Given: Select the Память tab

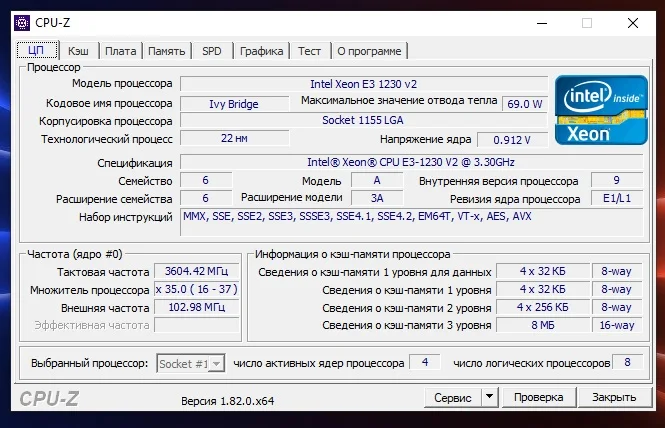Looking at the screenshot, I should pyautogui.click(x=167, y=51).
